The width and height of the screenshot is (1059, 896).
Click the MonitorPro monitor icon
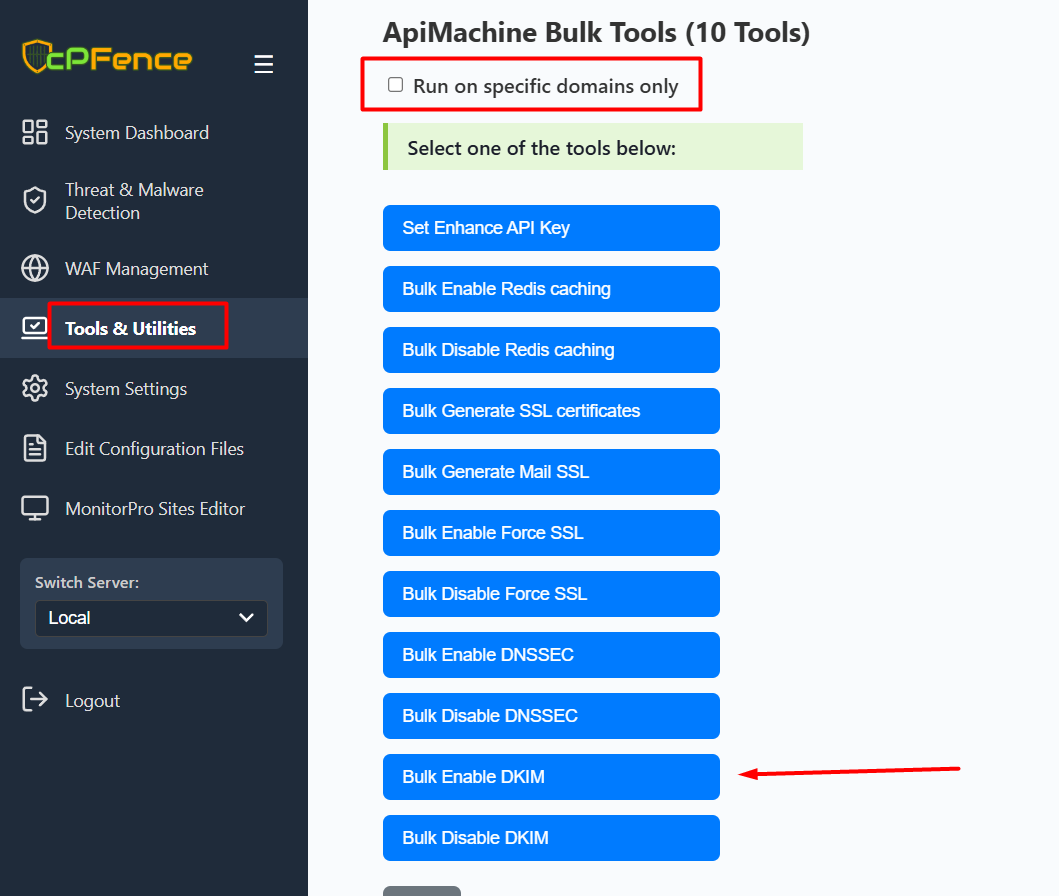click(35, 508)
